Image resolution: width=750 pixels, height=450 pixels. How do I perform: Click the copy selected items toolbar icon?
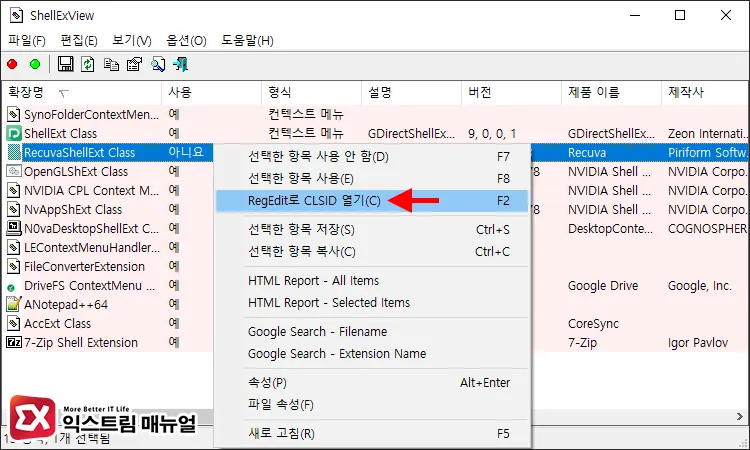(x=111, y=64)
